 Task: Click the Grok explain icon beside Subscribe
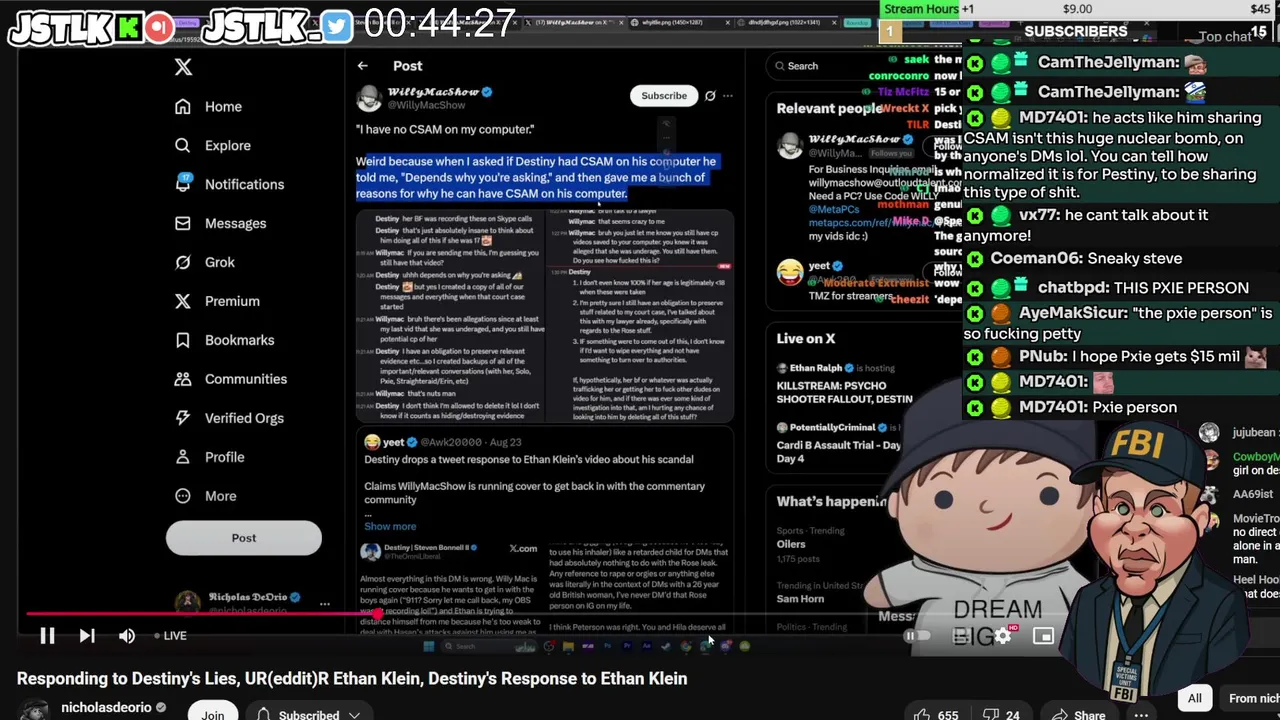pos(710,96)
